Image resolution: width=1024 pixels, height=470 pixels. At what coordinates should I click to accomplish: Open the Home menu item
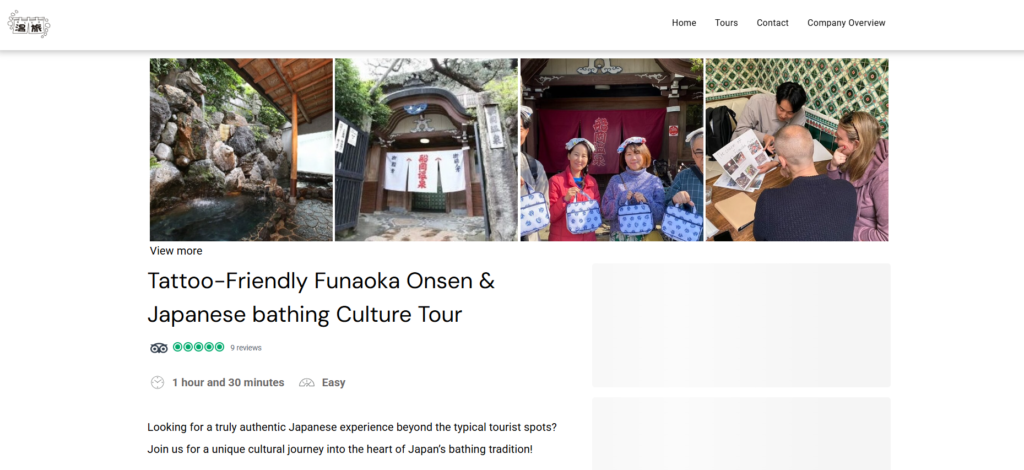pos(684,23)
